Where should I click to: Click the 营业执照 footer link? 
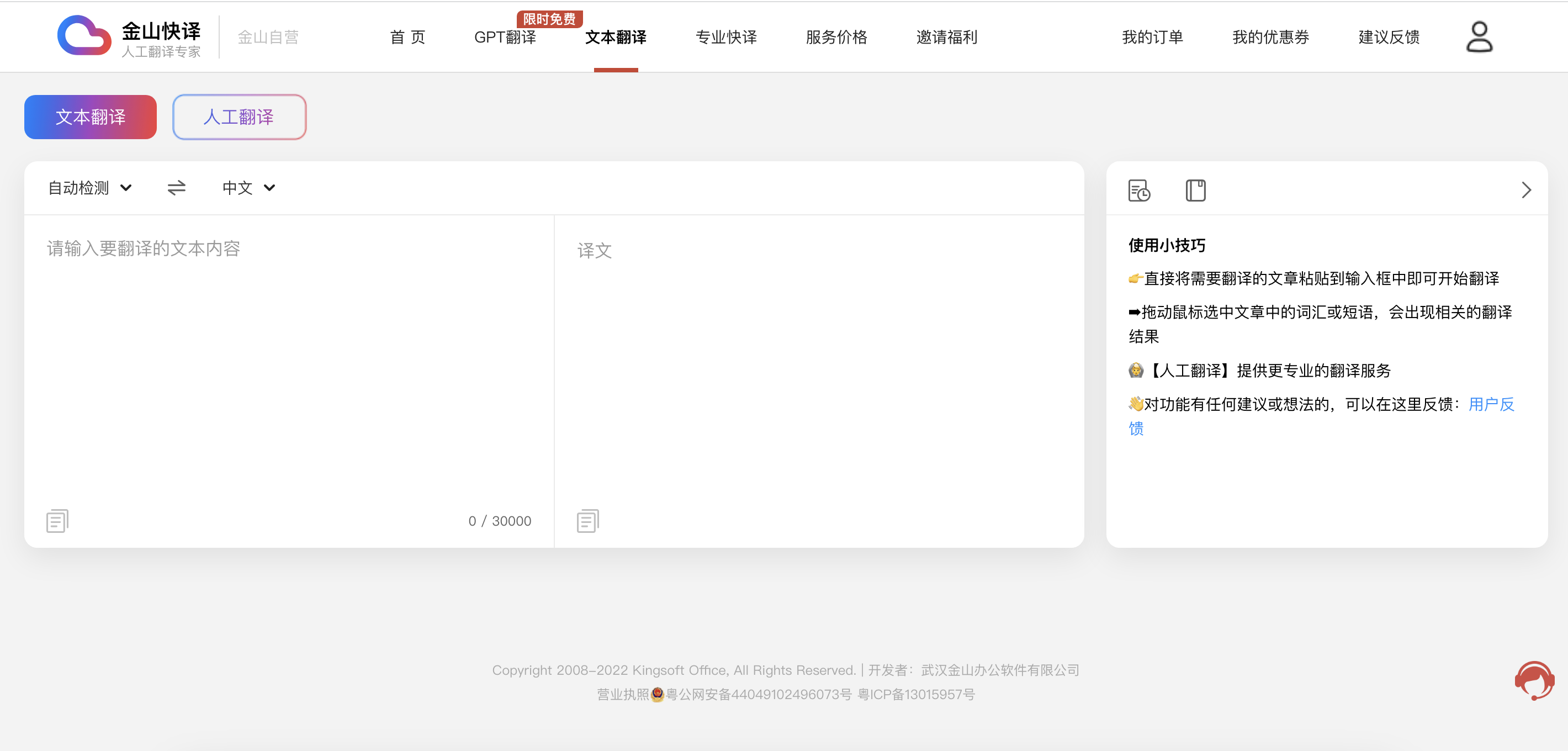623,695
